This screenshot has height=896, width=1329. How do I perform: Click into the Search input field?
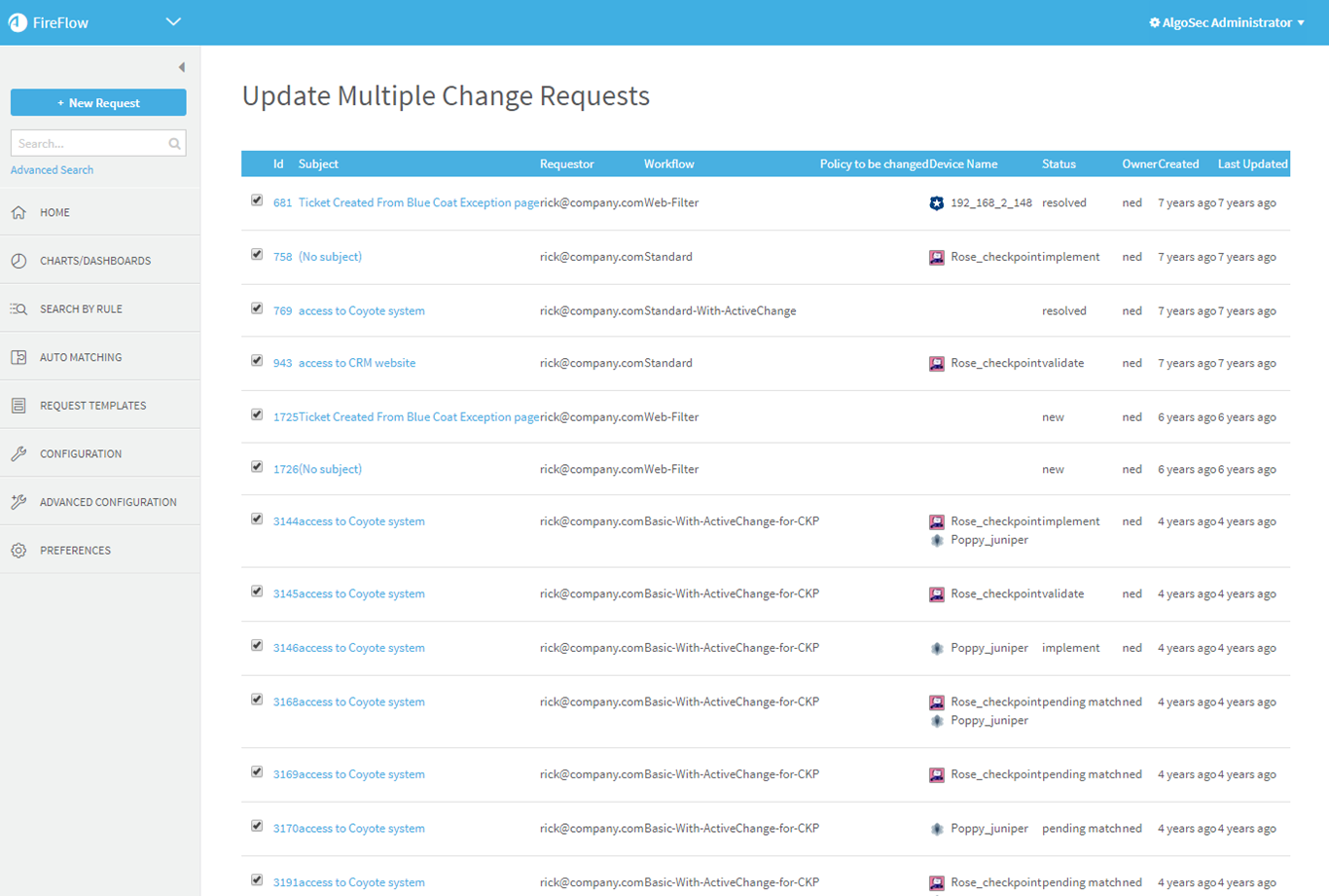[88, 144]
